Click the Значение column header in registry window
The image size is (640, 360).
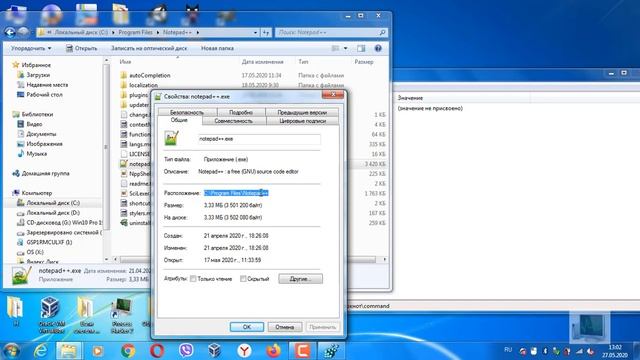tap(410, 98)
